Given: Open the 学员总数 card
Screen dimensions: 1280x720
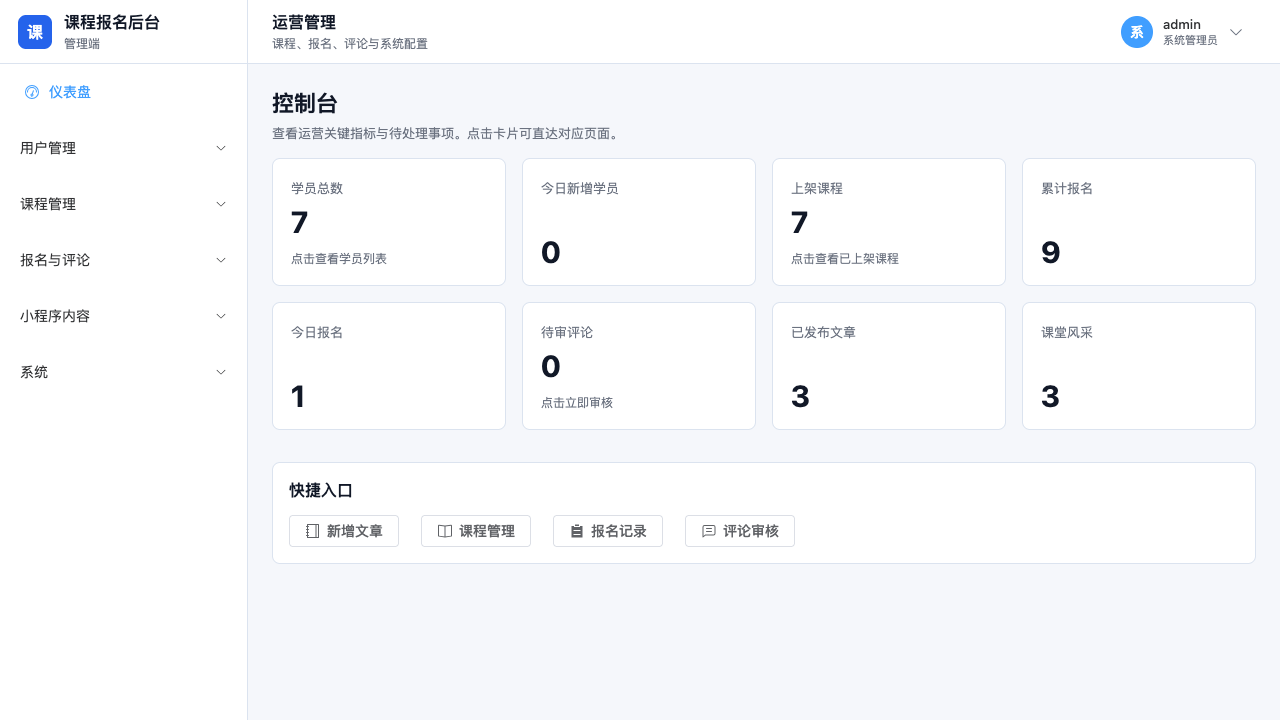Looking at the screenshot, I should click(x=389, y=222).
